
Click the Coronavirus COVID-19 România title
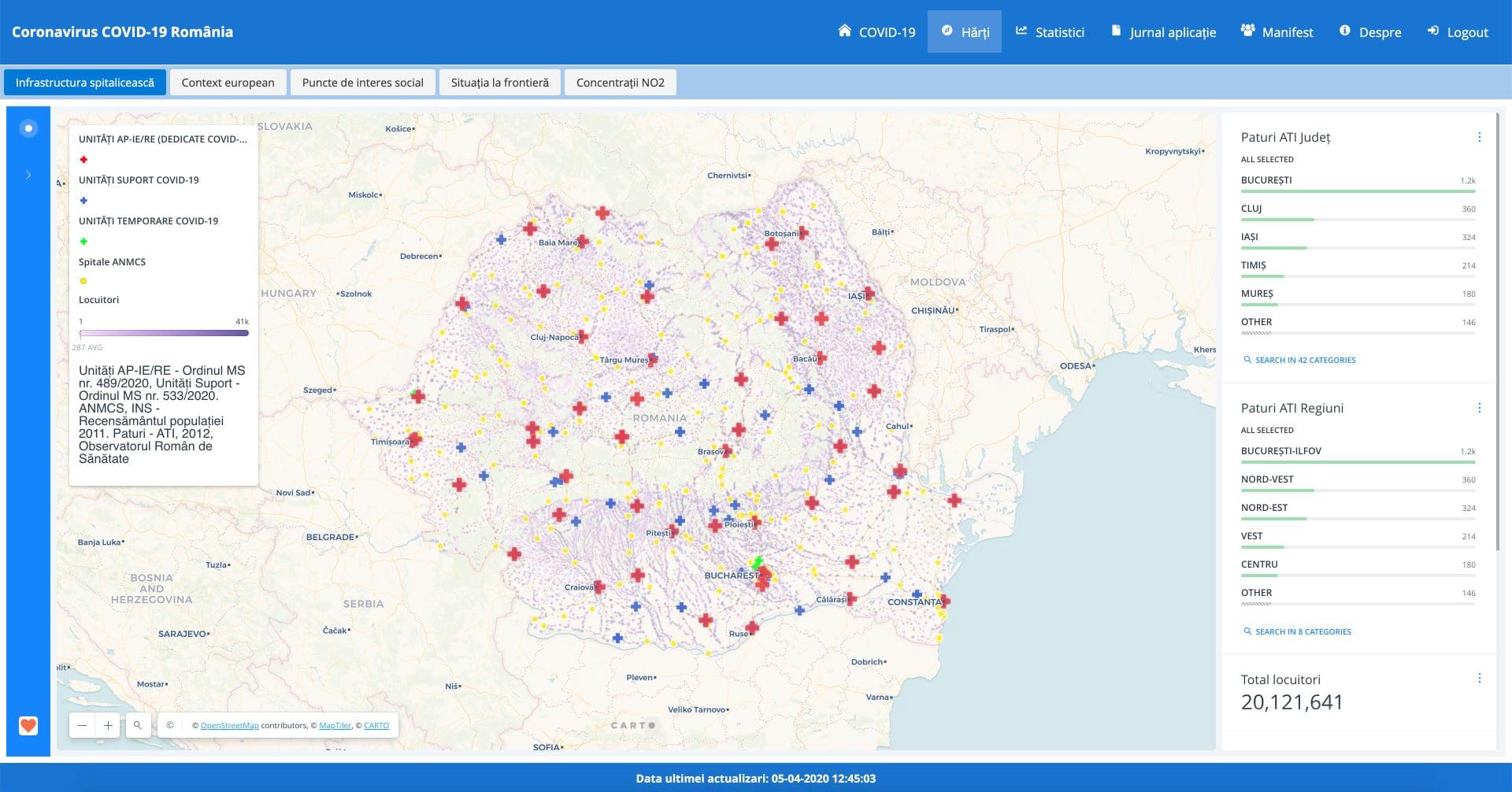point(122,31)
